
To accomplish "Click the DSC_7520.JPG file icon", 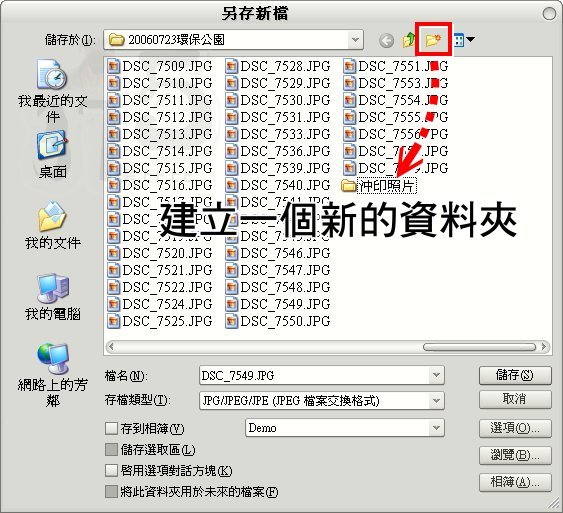I will point(113,253).
